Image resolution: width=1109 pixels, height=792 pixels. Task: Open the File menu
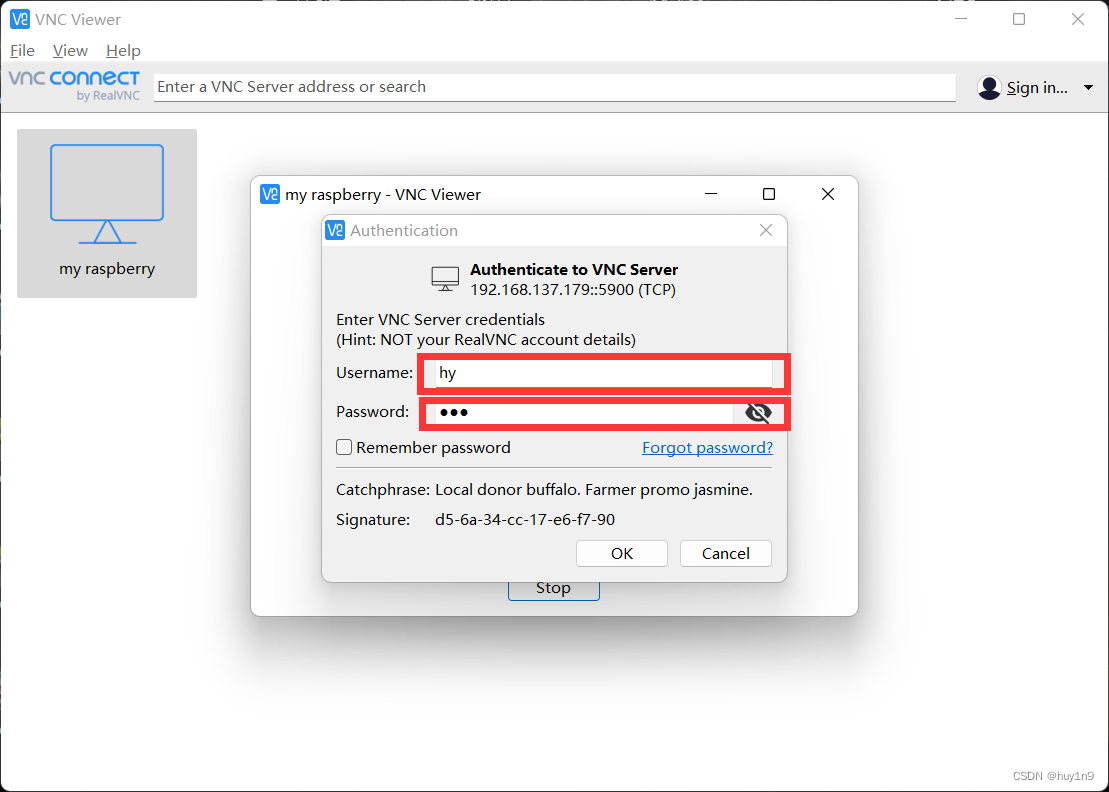[x=23, y=51]
